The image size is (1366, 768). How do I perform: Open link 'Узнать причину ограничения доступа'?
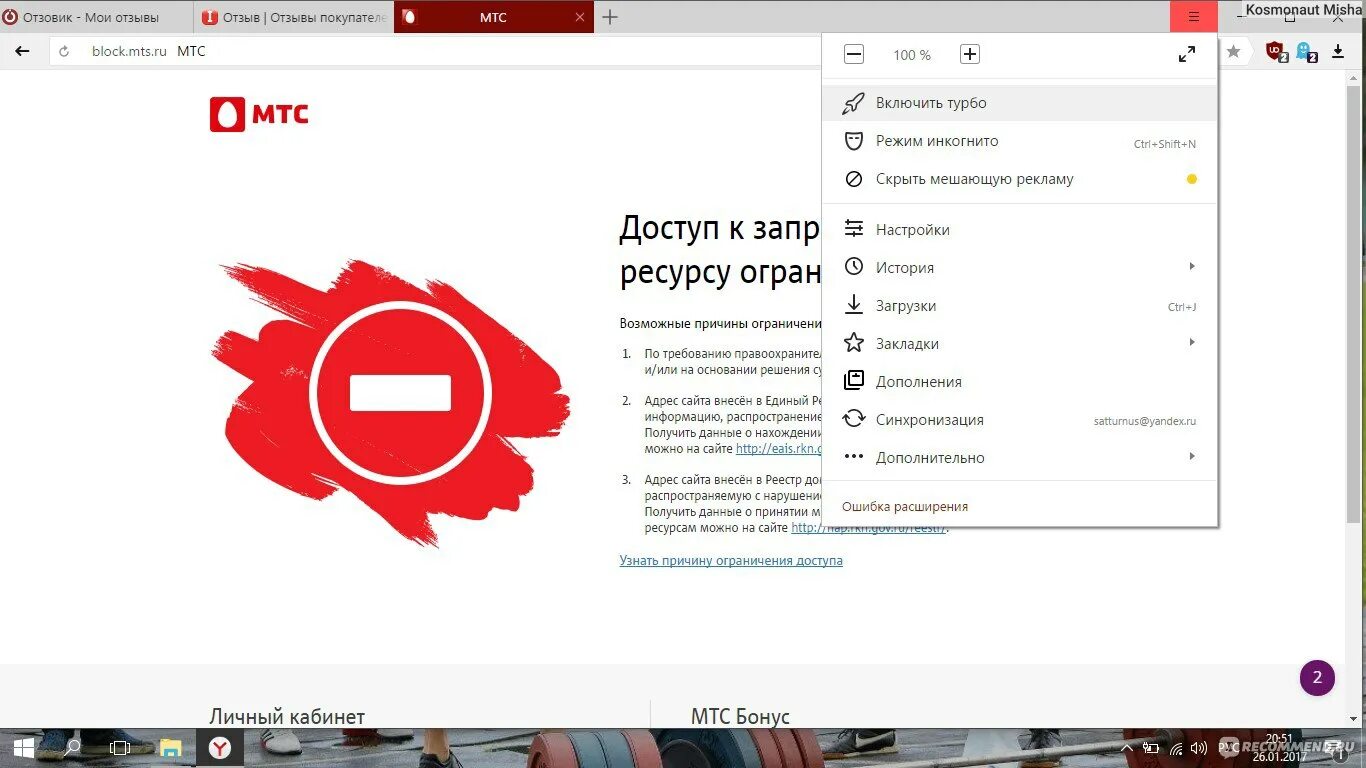[x=730, y=561]
